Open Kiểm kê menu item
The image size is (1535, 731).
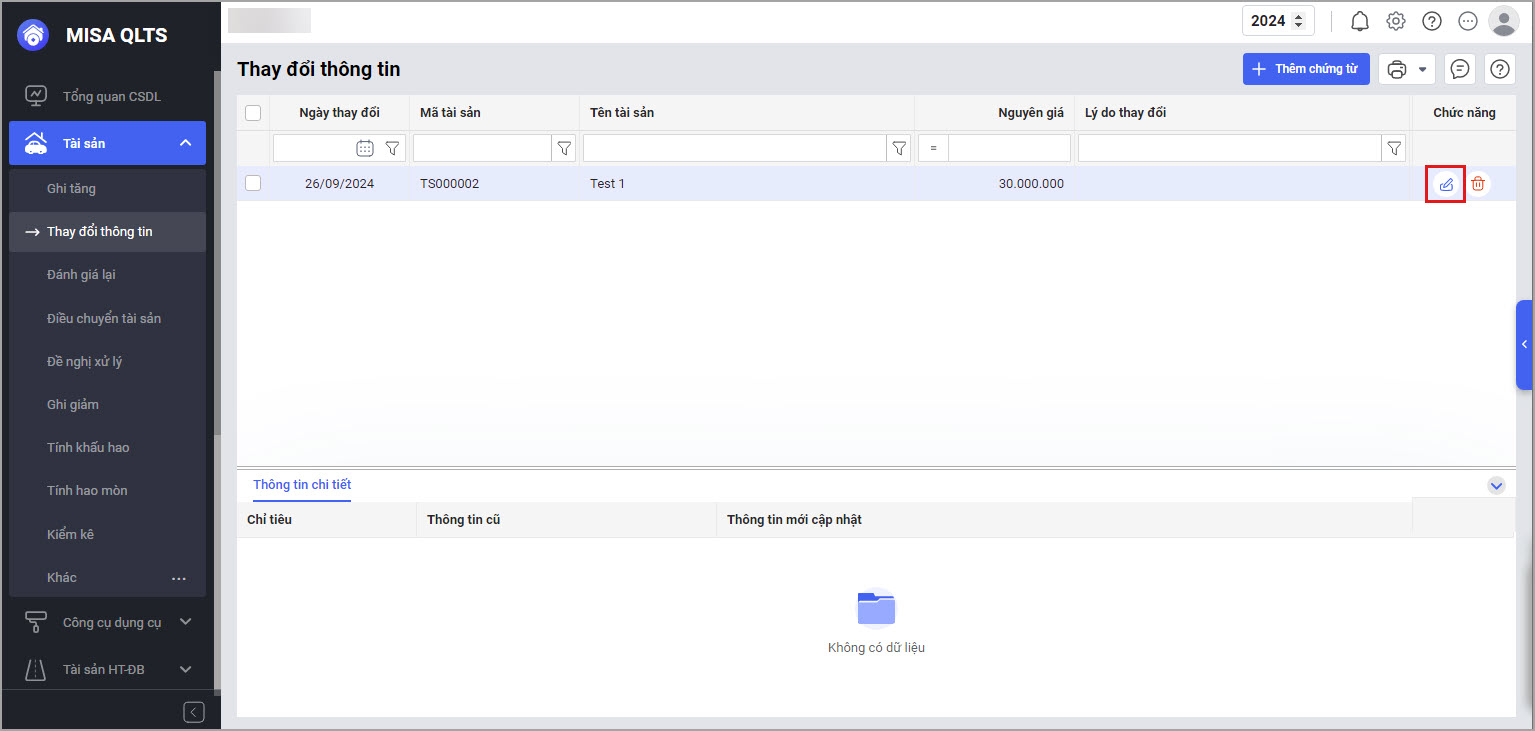(x=70, y=534)
